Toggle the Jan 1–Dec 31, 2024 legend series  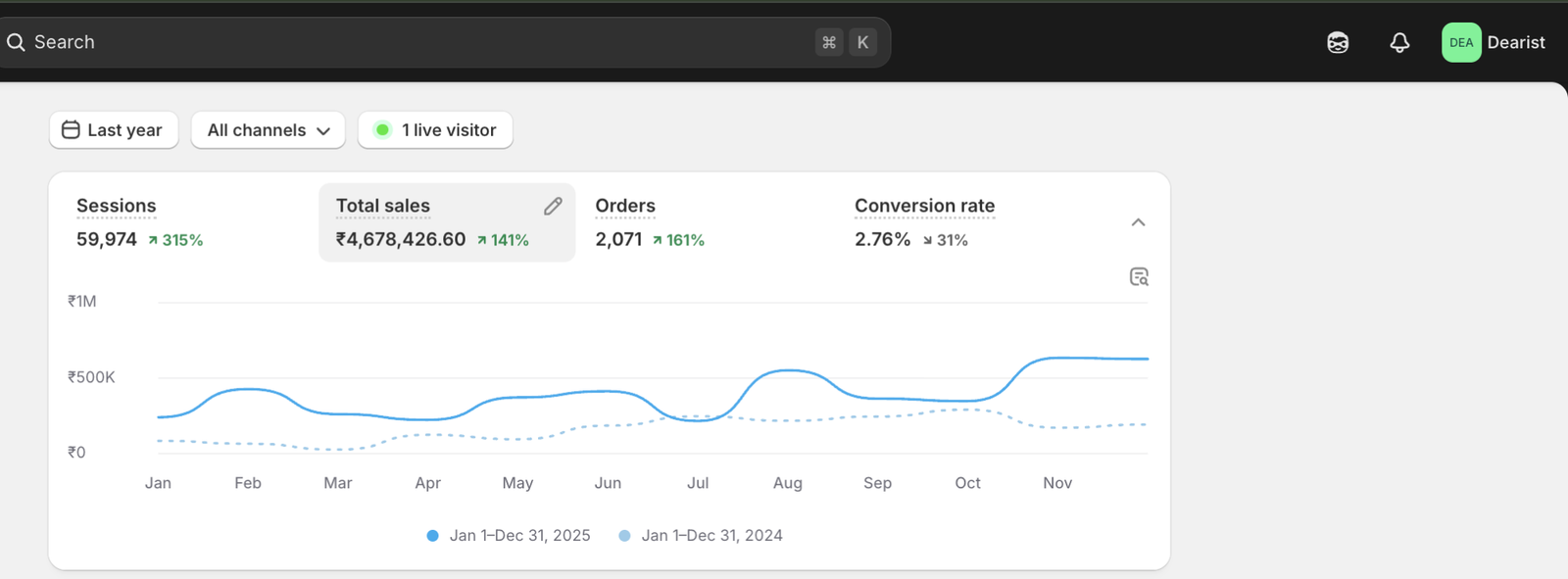pyautogui.click(x=701, y=536)
